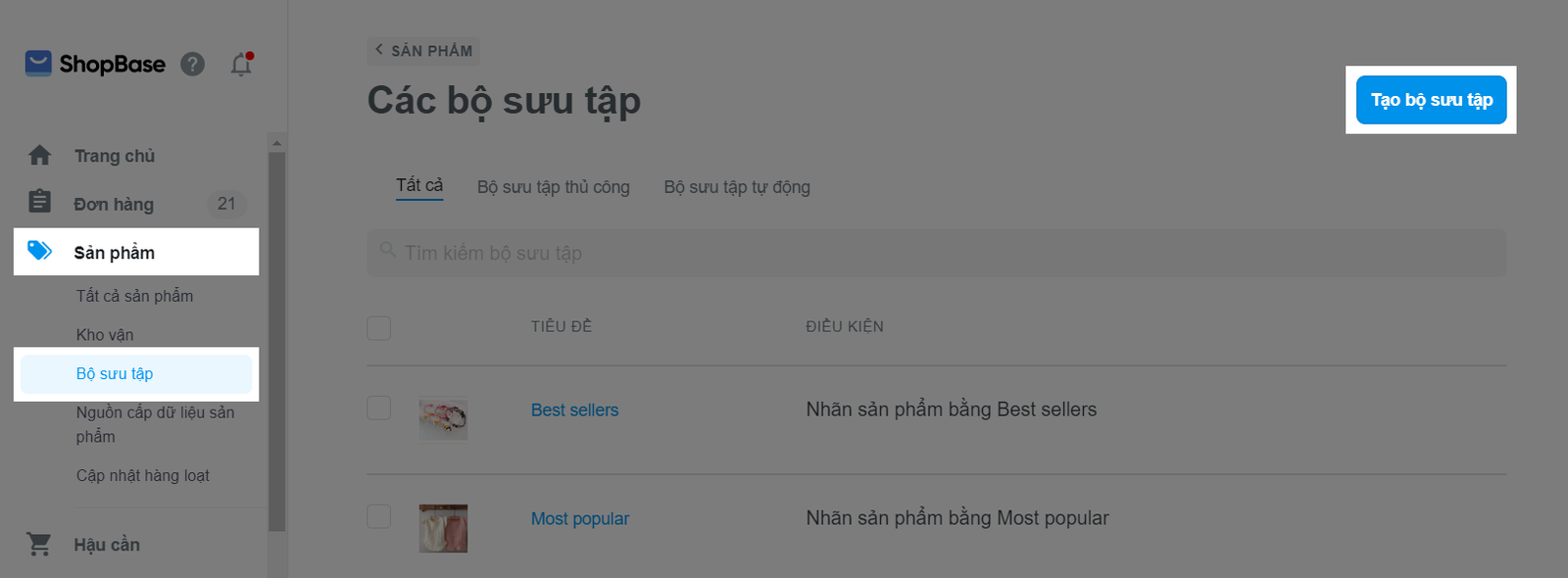The width and height of the screenshot is (1568, 578).
Task: Check the Best sellers collection checkbox
Action: [x=379, y=408]
